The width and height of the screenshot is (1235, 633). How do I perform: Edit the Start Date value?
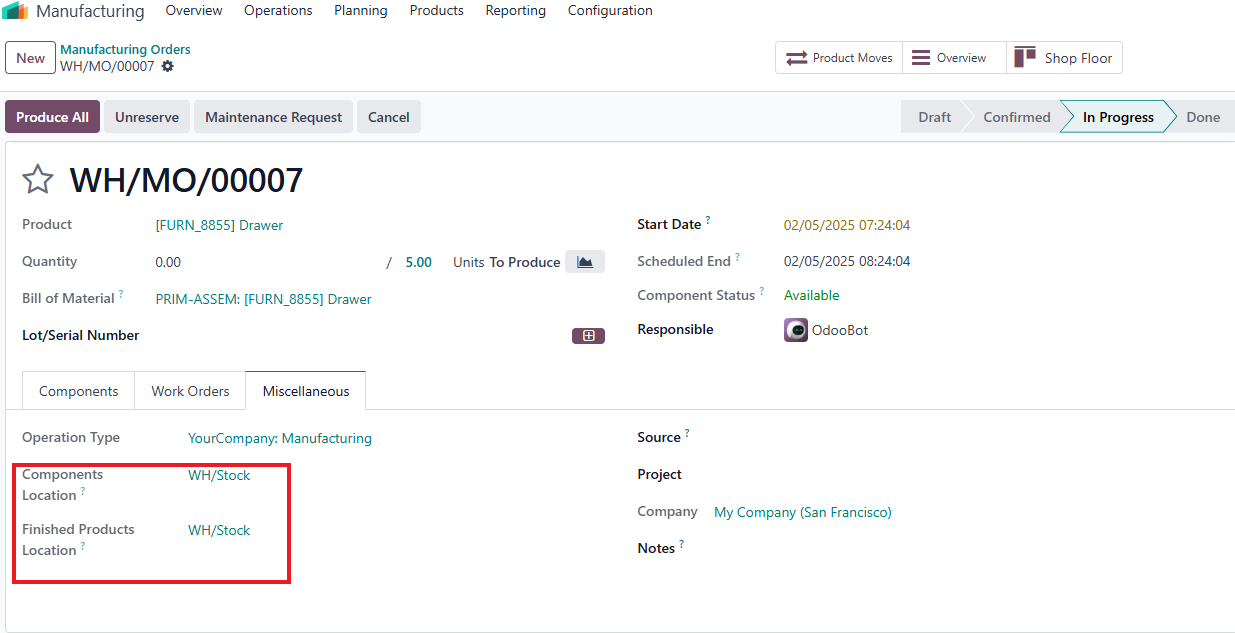[847, 225]
